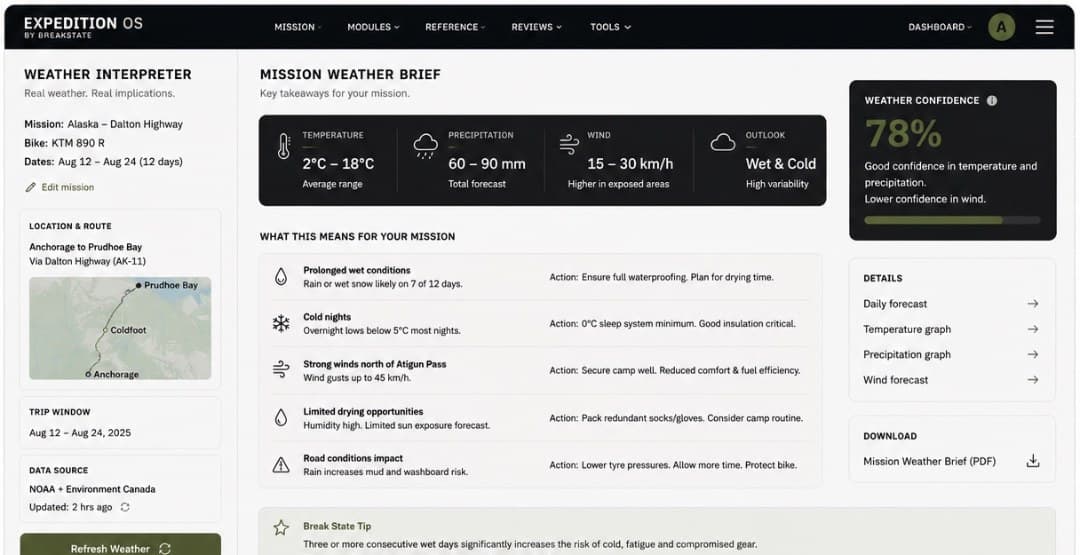Expand the Modules menu

[373, 27]
